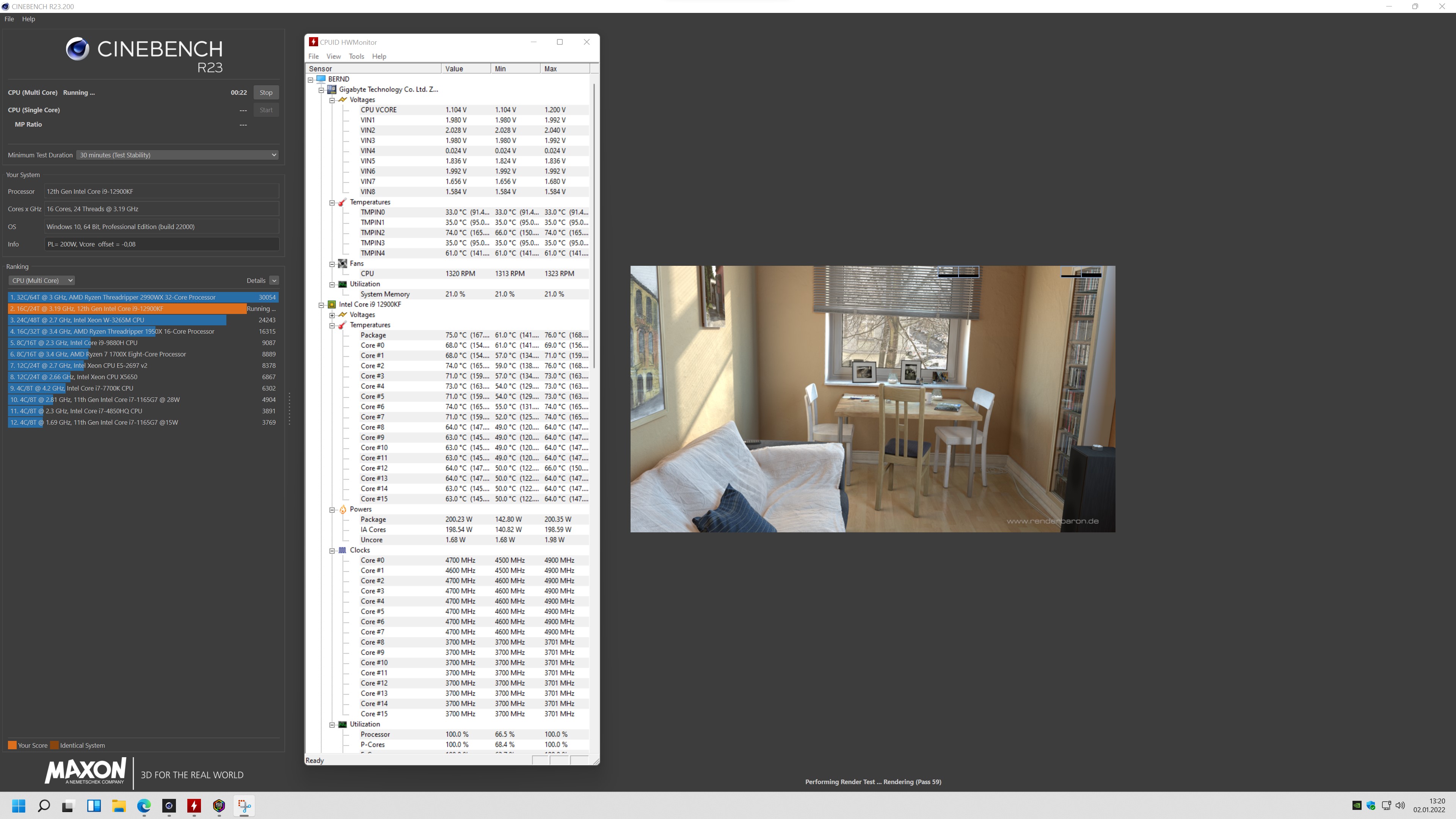
Task: Open the CPU (Multi Core) ranking dropdown
Action: [x=42, y=280]
